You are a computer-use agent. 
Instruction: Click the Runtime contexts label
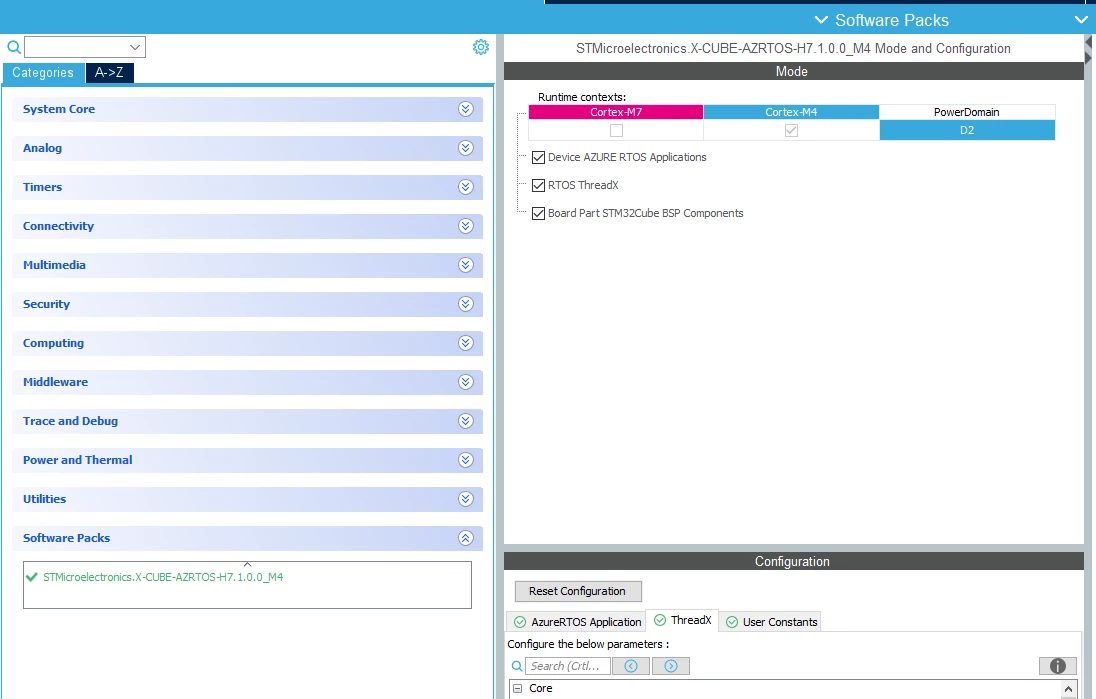pyautogui.click(x=582, y=97)
